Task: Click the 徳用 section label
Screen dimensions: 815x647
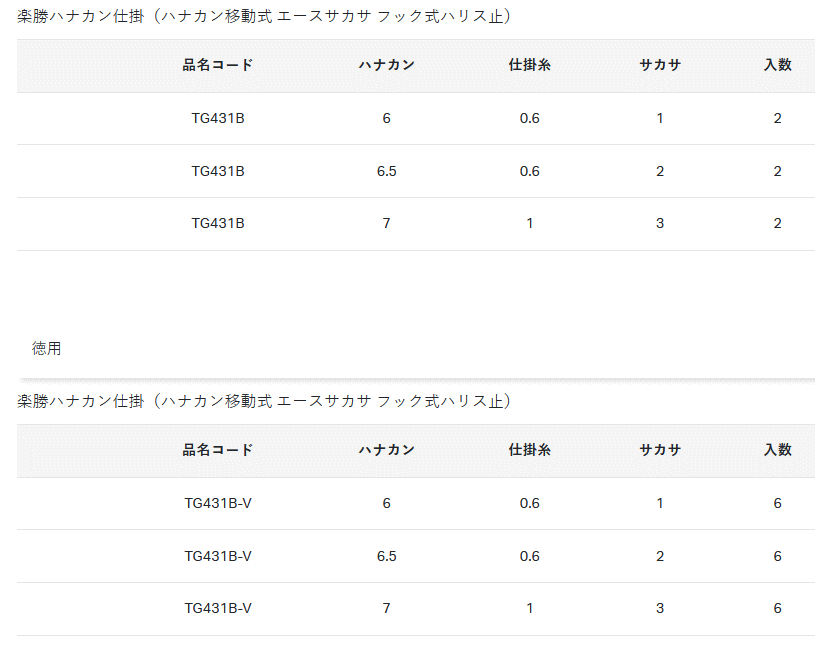Action: (x=46, y=348)
